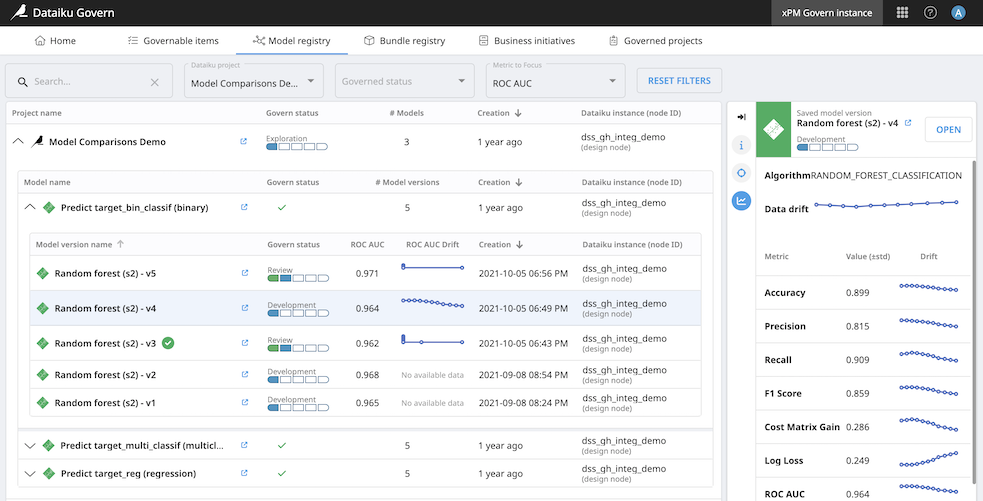The image size is (983, 501).
Task: Select Random forest (s2) - v2 row
Action: click(365, 374)
